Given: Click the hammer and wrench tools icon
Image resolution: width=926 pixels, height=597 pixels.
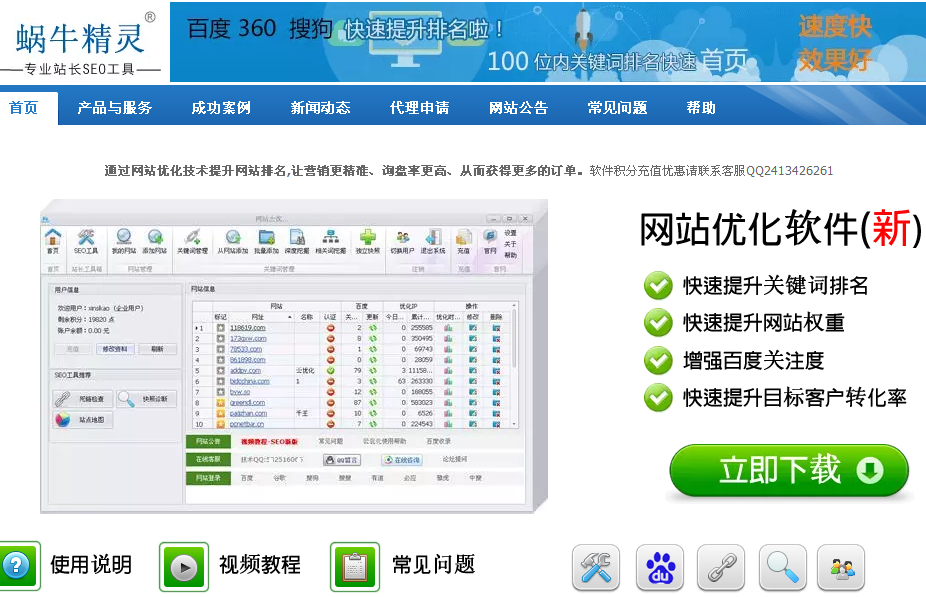Looking at the screenshot, I should pyautogui.click(x=596, y=567).
